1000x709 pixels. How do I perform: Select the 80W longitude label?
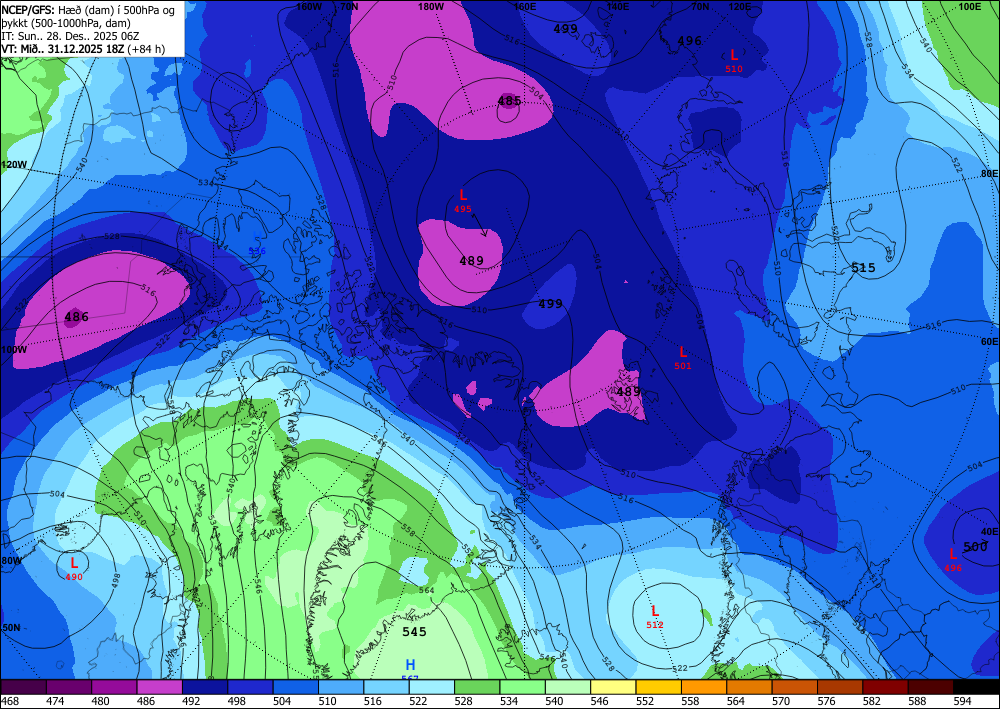pos(11,561)
